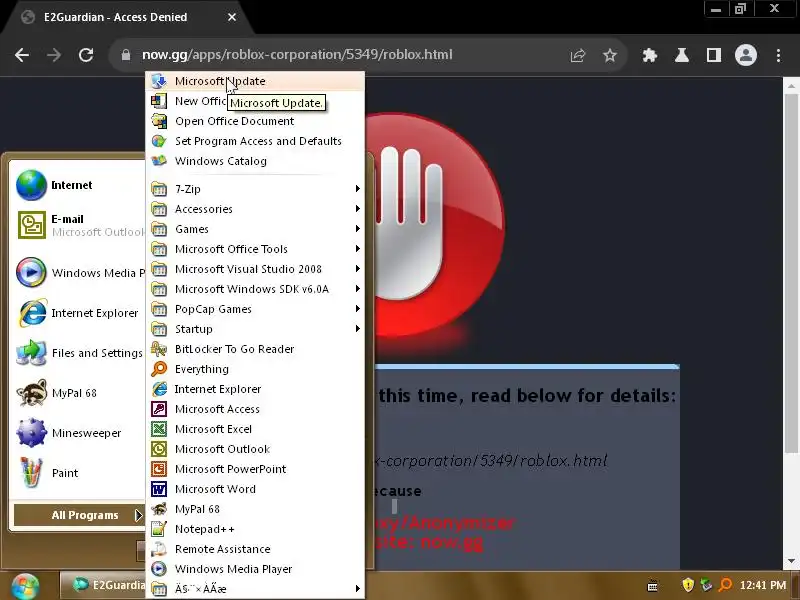Close the E2Guardian - Access Denied tab
The width and height of the screenshot is (800, 600).
click(x=232, y=17)
